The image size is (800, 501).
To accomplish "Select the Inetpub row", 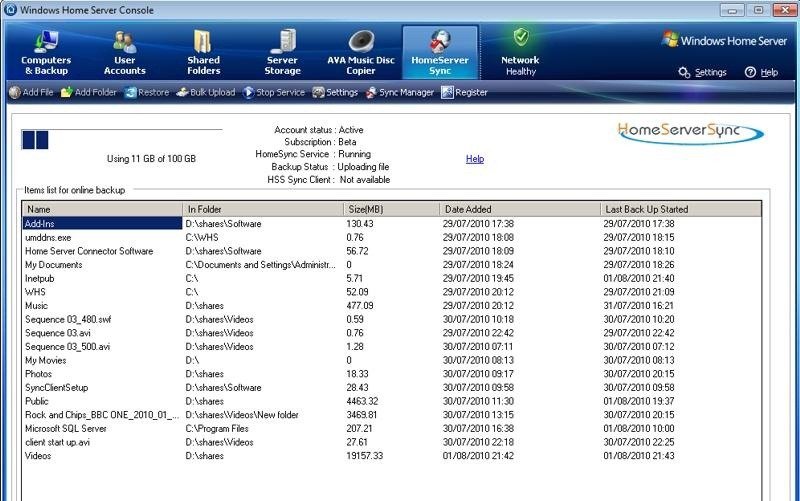I will 392,279.
